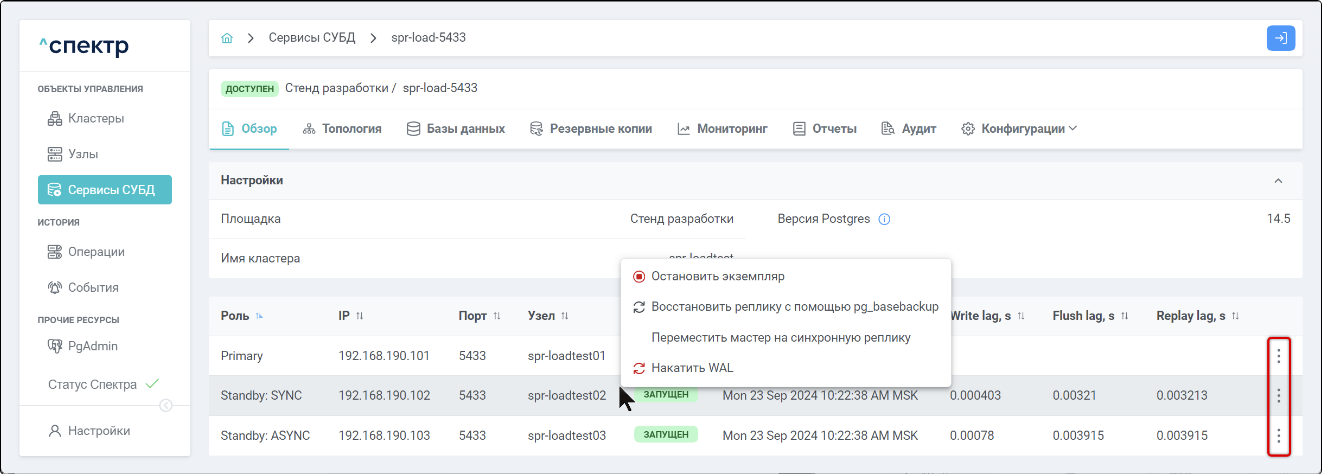This screenshot has width=1323, height=474.
Task: Choose Накатить WAL menu option
Action: 691,368
